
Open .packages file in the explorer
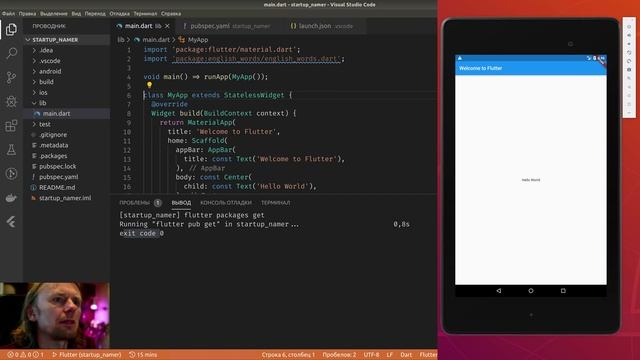coord(53,156)
